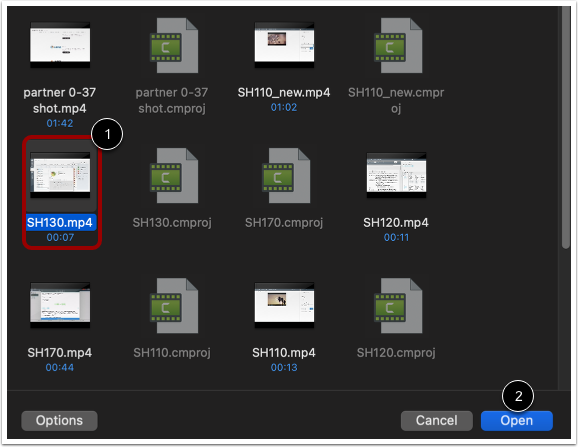Click the SH170.cmproj file name label

pyautogui.click(x=284, y=223)
